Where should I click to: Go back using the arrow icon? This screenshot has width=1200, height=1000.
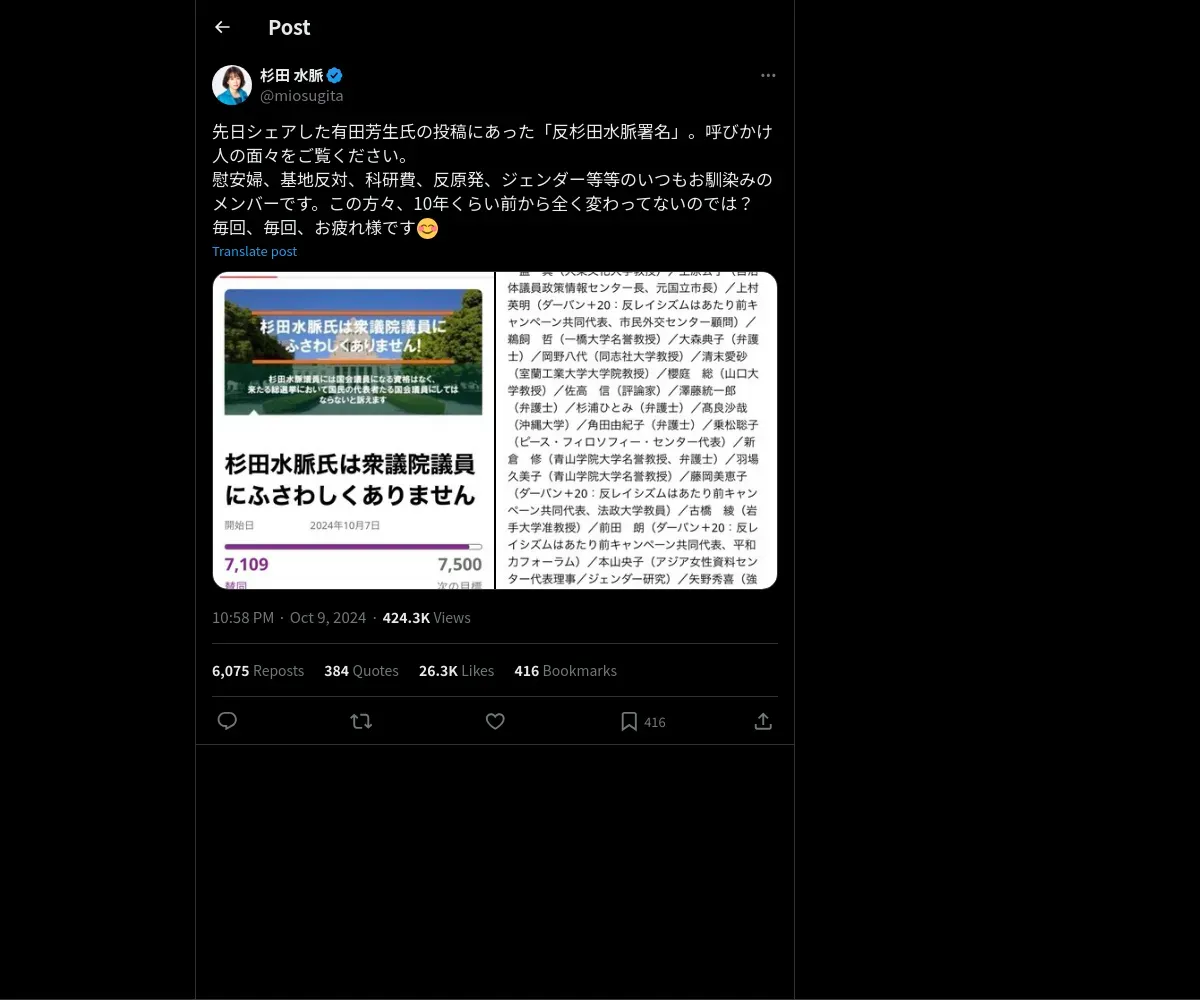pos(222,27)
